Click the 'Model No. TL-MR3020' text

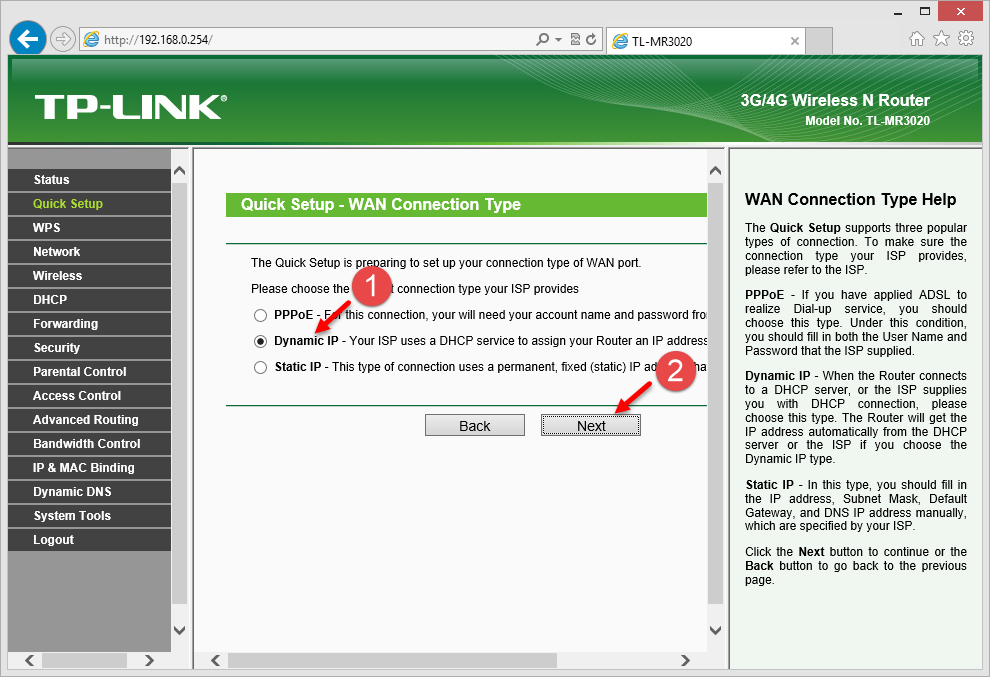pos(868,121)
